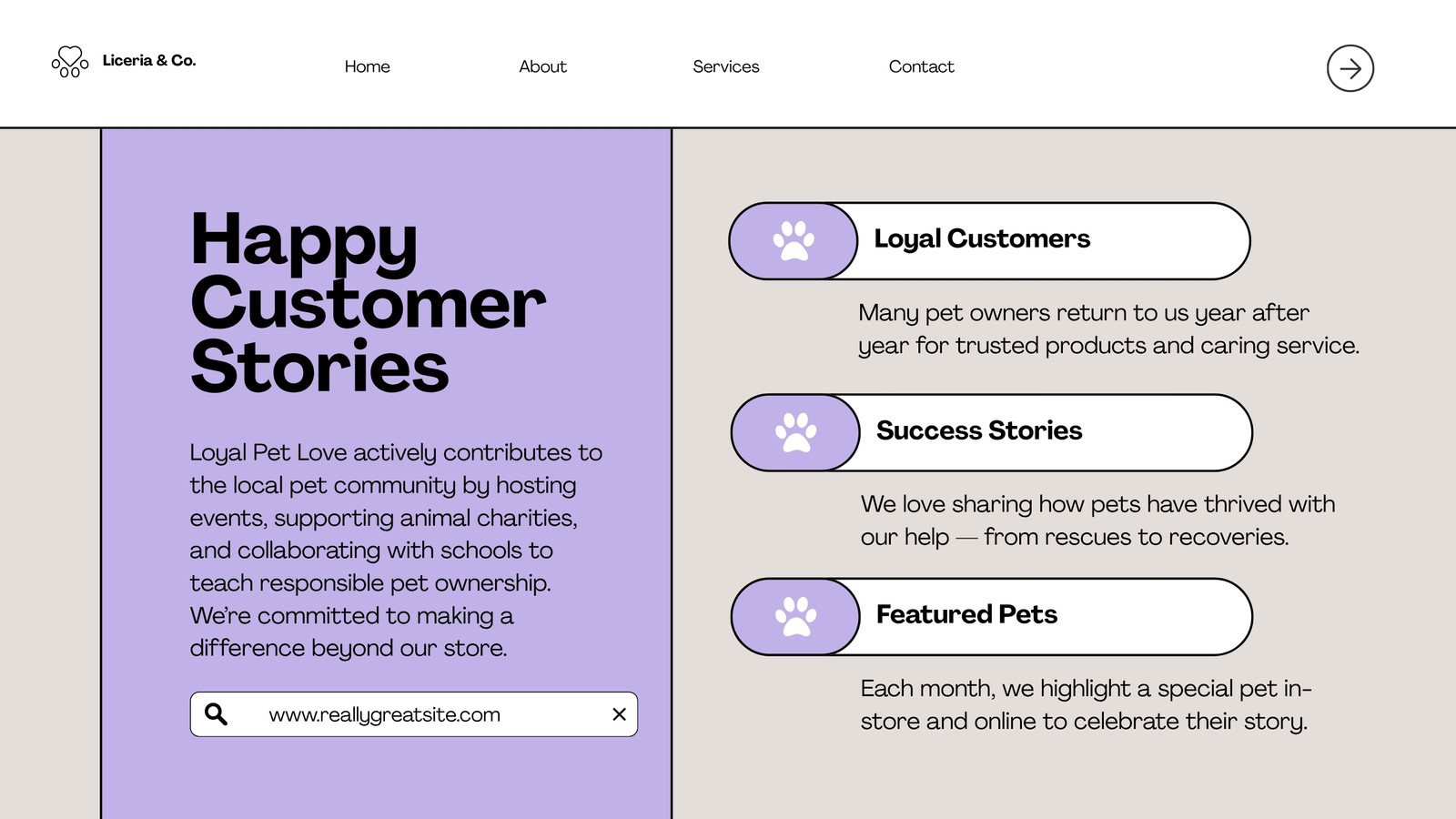
Task: Select the Loyal Customers pill button
Action: point(989,241)
